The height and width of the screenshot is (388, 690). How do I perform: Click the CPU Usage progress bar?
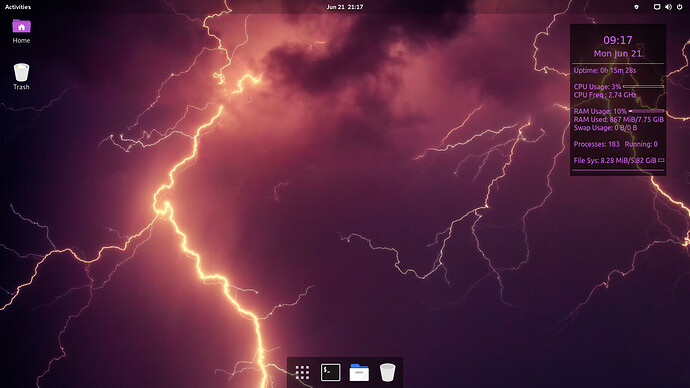[643, 87]
